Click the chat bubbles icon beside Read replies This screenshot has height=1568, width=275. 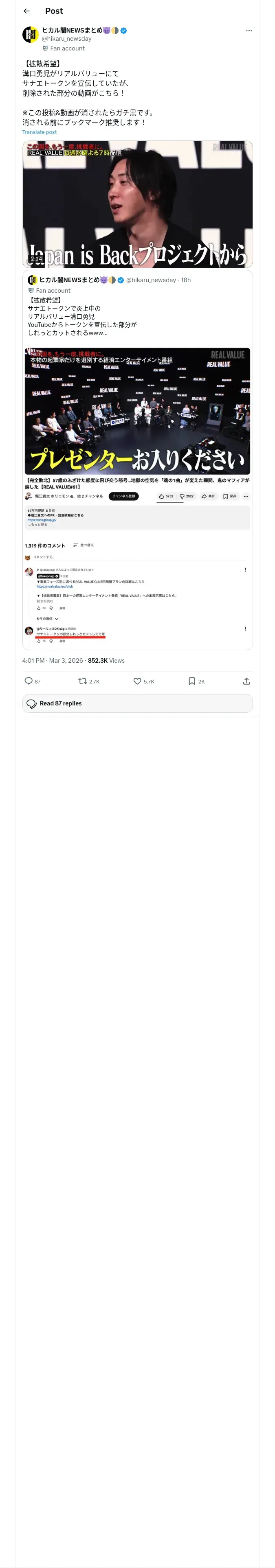tap(32, 704)
